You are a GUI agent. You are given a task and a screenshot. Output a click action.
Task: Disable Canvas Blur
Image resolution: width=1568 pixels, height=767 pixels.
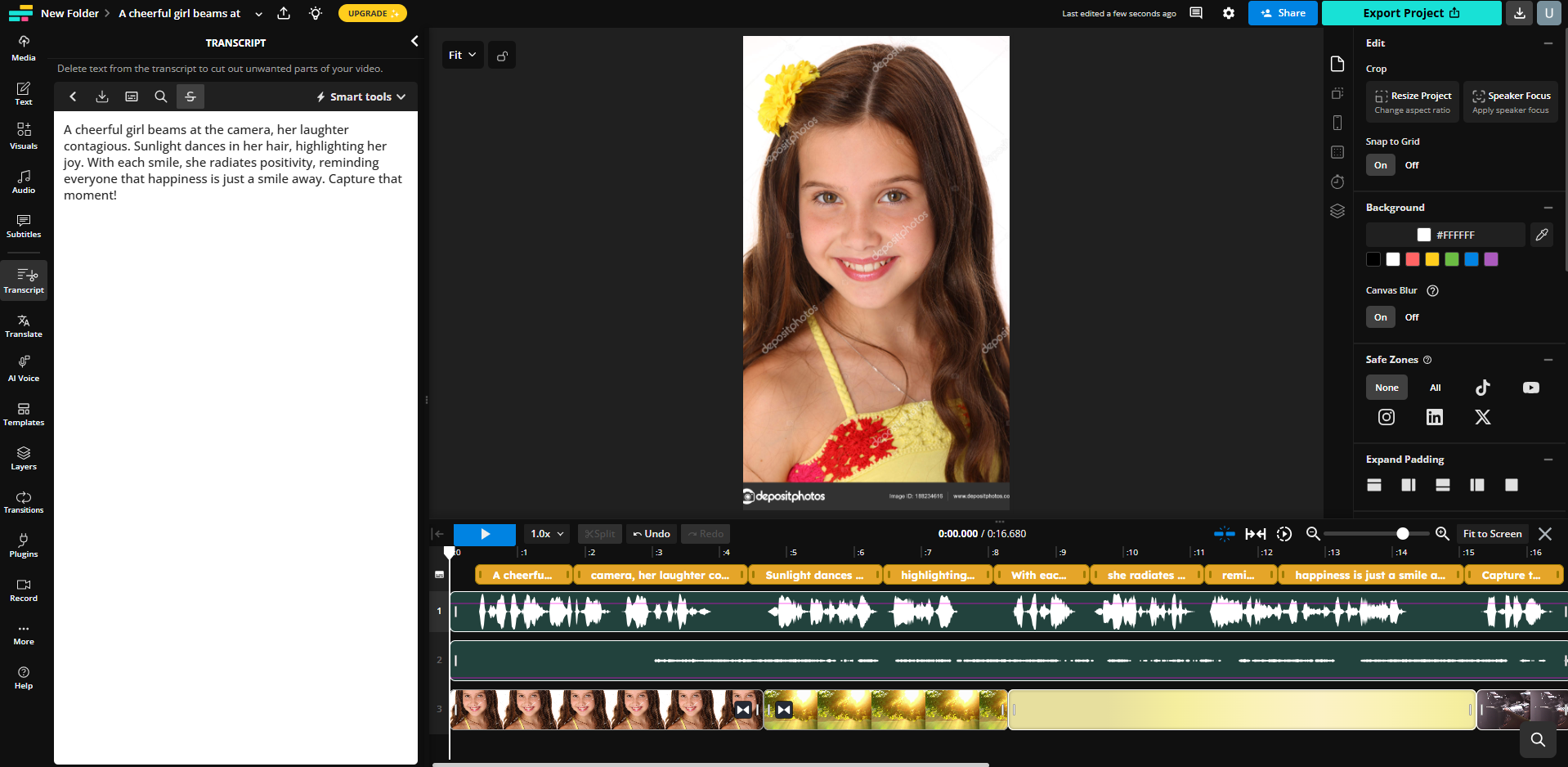pos(1411,316)
